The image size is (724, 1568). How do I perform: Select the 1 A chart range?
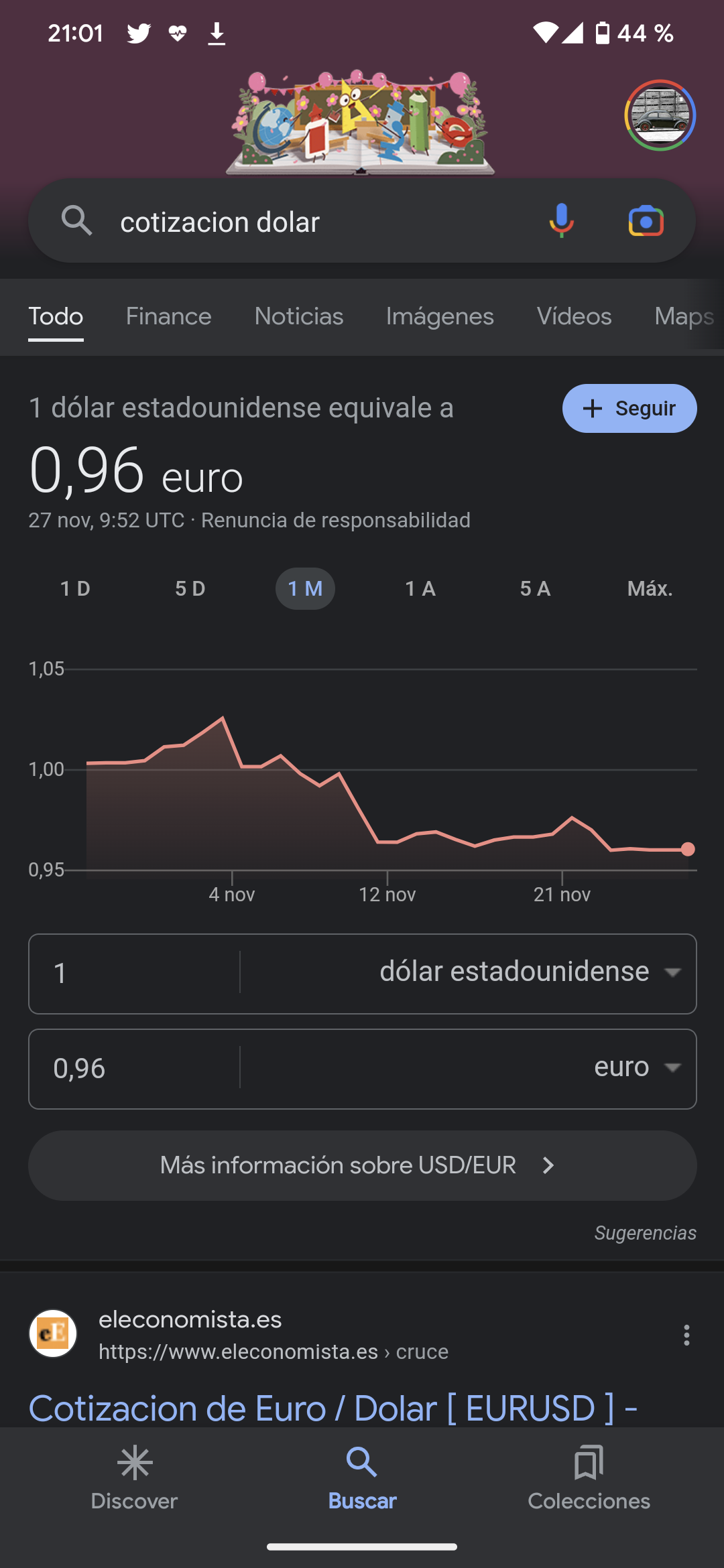click(x=420, y=588)
